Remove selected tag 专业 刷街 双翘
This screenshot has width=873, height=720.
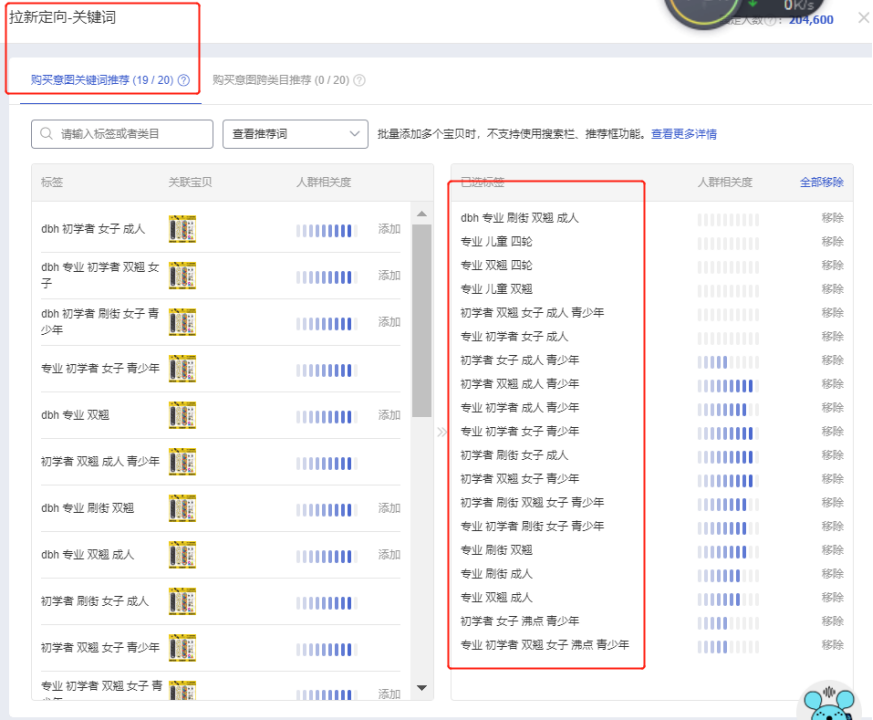832,550
